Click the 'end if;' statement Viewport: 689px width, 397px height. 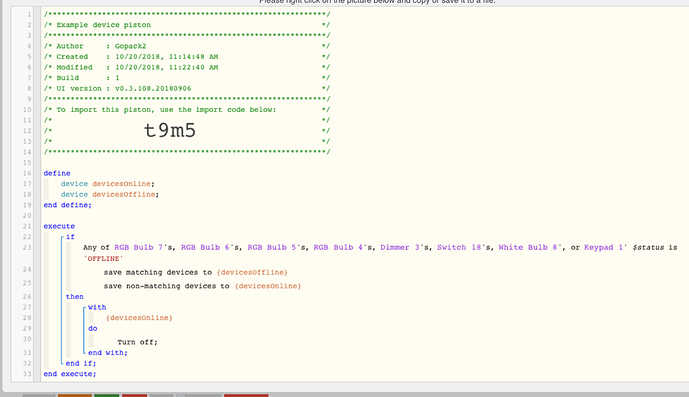(81, 363)
